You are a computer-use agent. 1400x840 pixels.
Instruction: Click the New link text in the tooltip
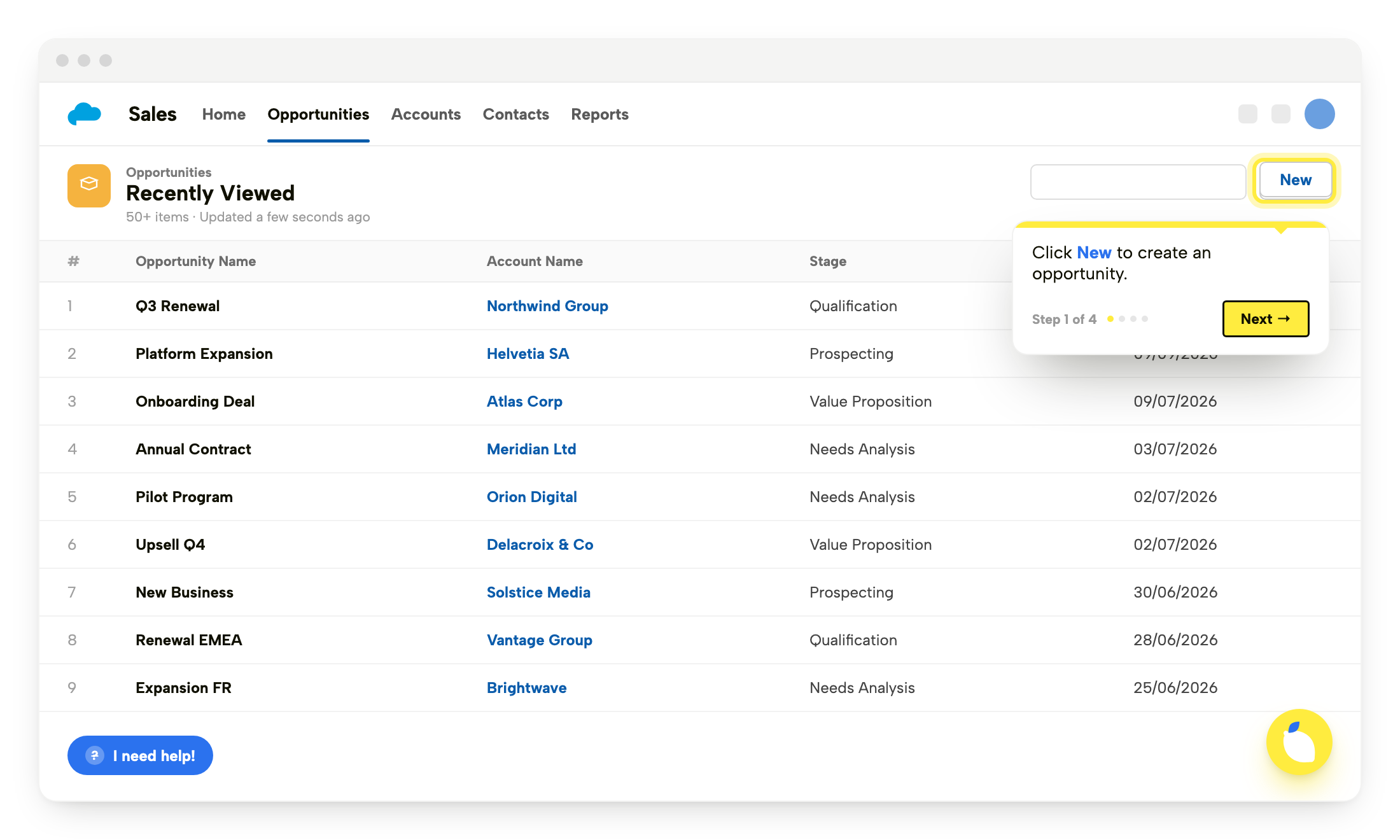(x=1094, y=253)
